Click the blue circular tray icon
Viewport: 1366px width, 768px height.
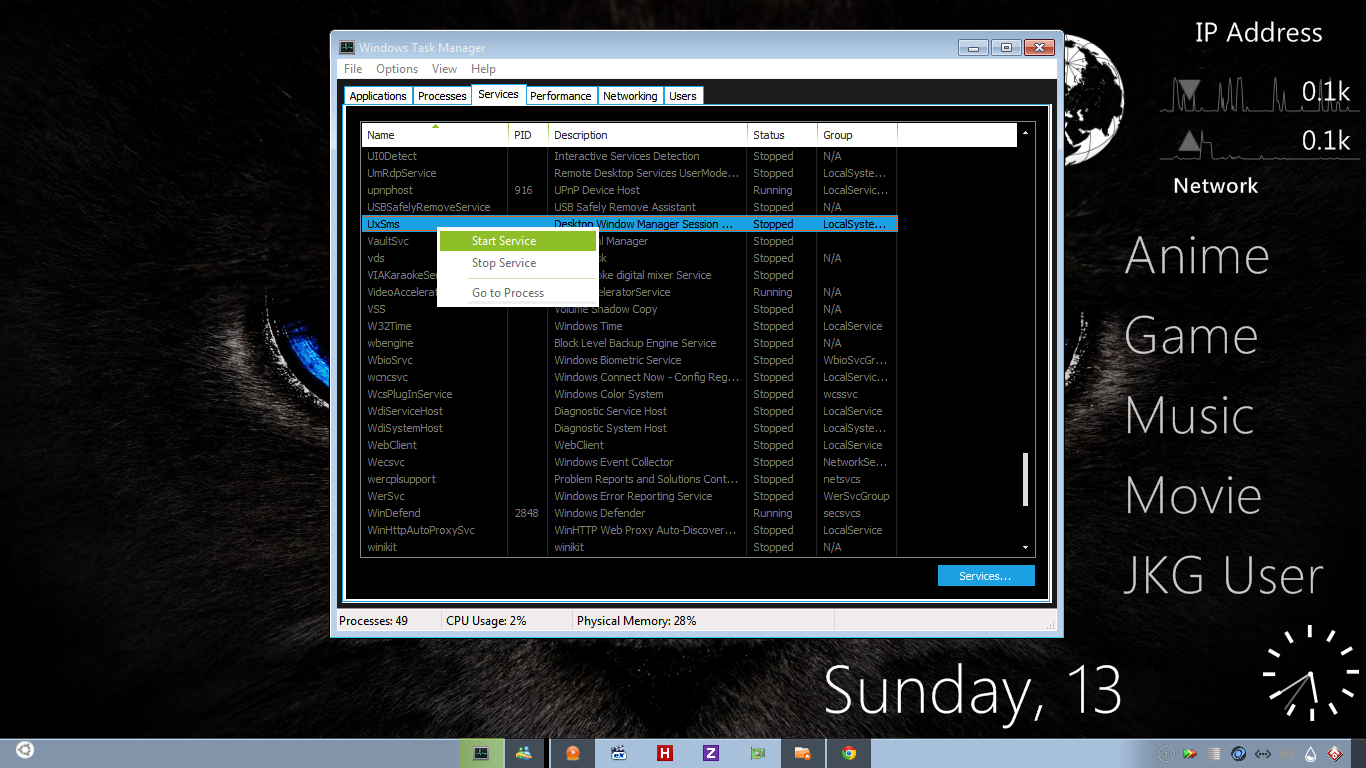click(x=1238, y=754)
